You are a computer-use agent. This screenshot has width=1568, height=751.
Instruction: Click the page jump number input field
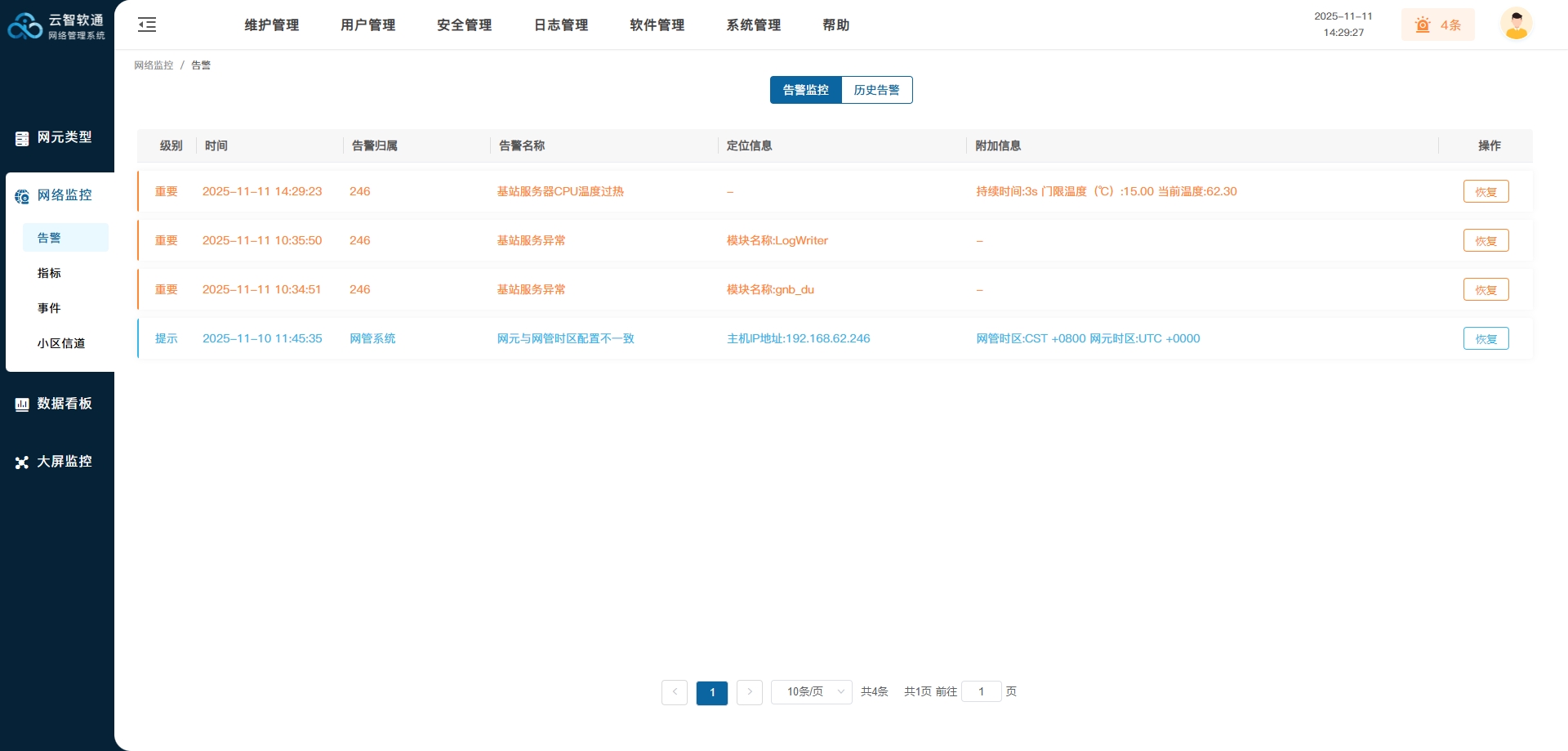tap(981, 692)
